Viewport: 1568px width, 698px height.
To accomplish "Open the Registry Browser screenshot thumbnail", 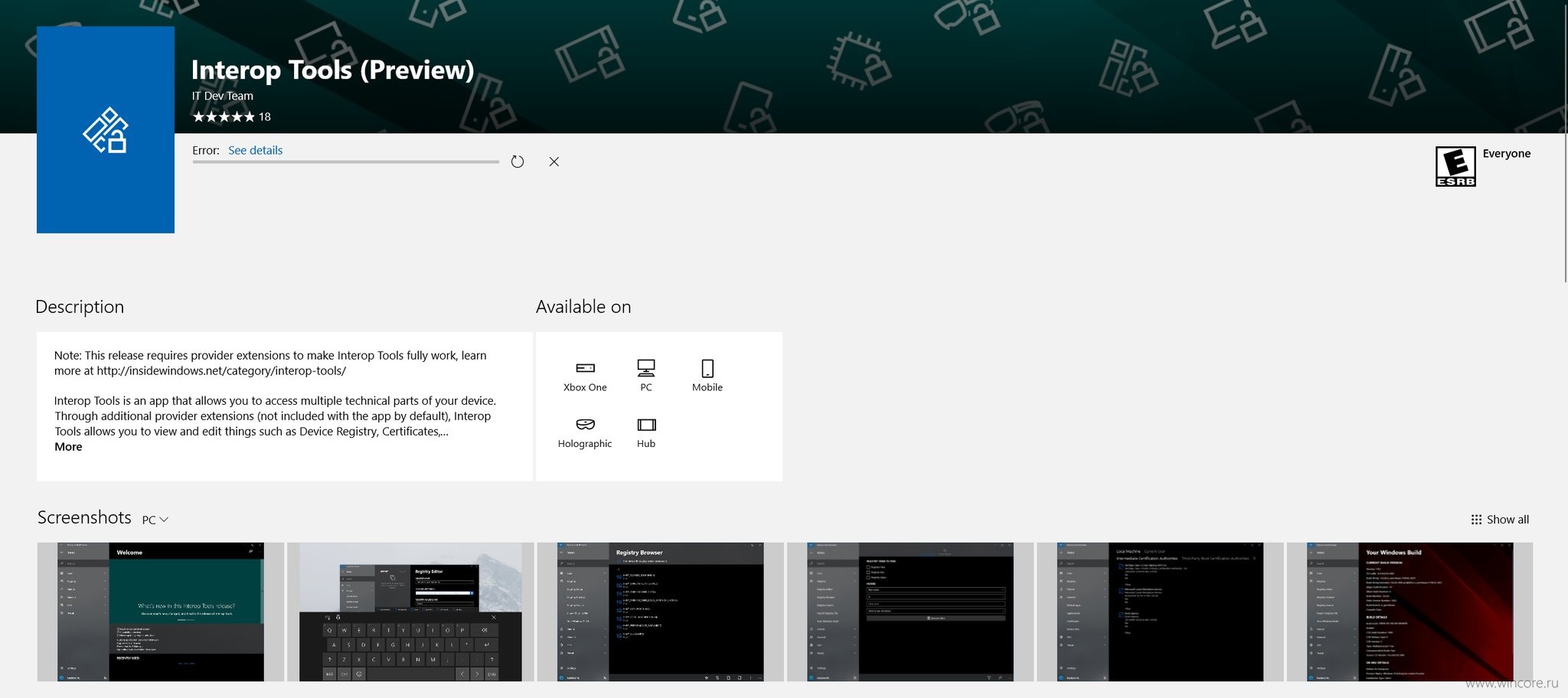I will point(660,612).
